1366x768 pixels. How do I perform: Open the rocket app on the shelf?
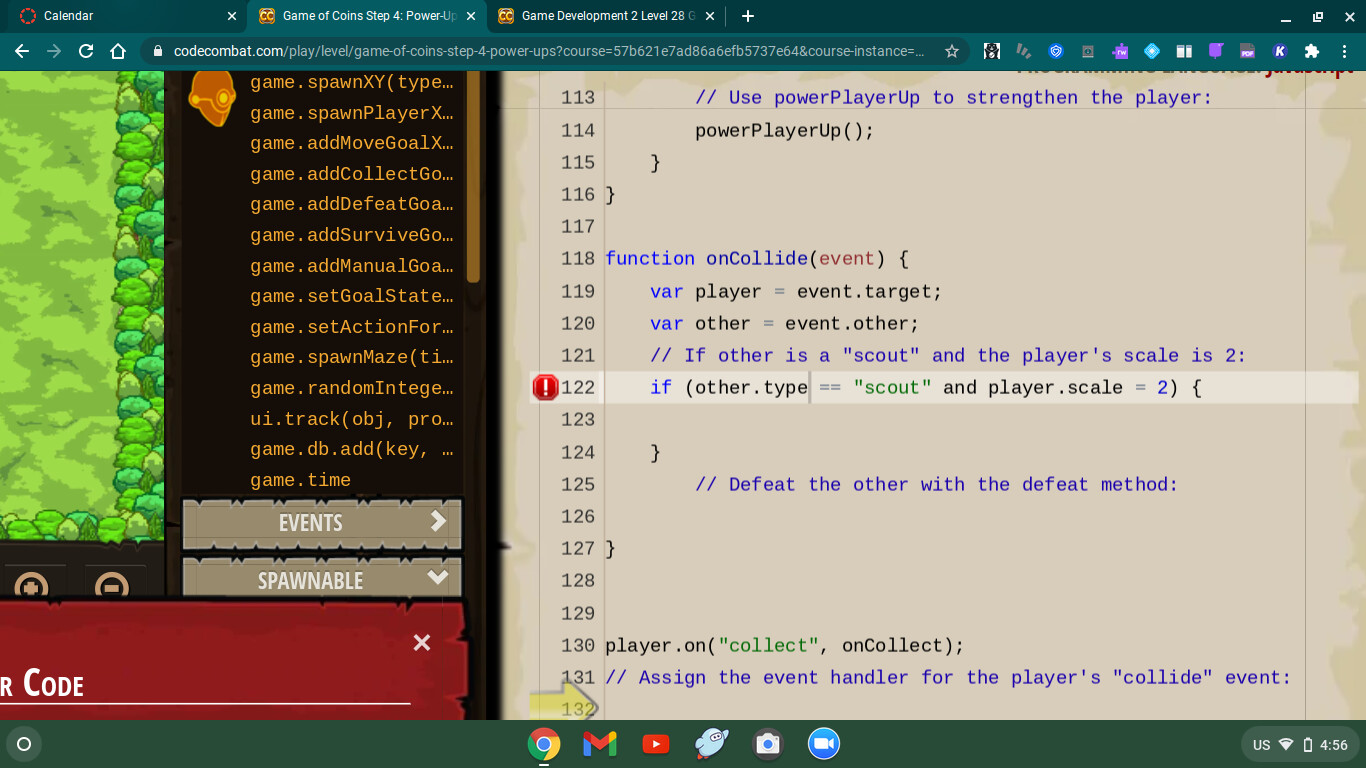click(x=712, y=744)
